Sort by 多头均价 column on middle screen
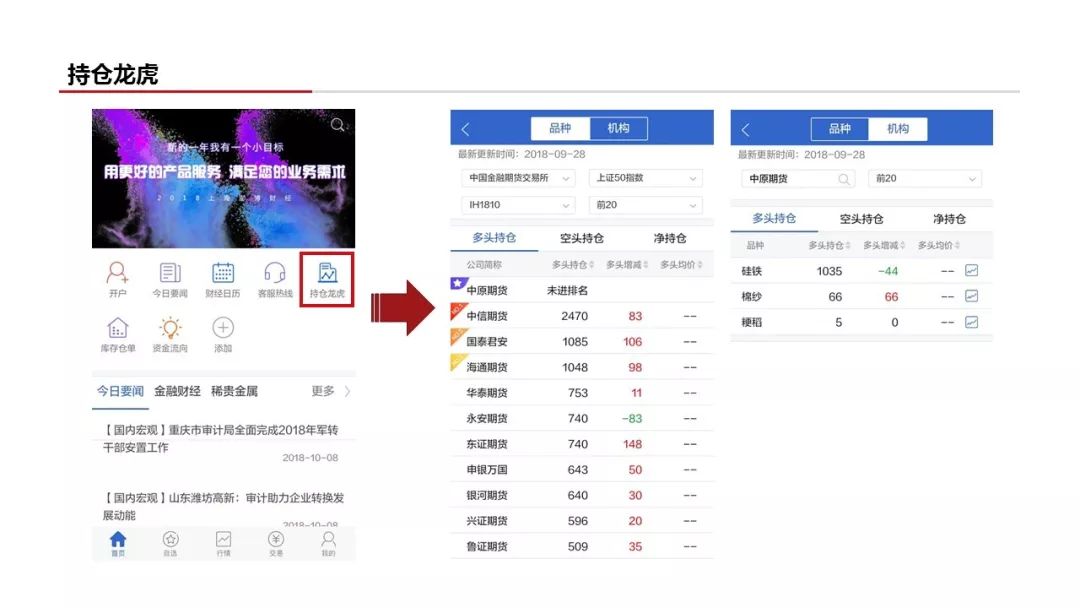The width and height of the screenshot is (1080, 608). 681,264
